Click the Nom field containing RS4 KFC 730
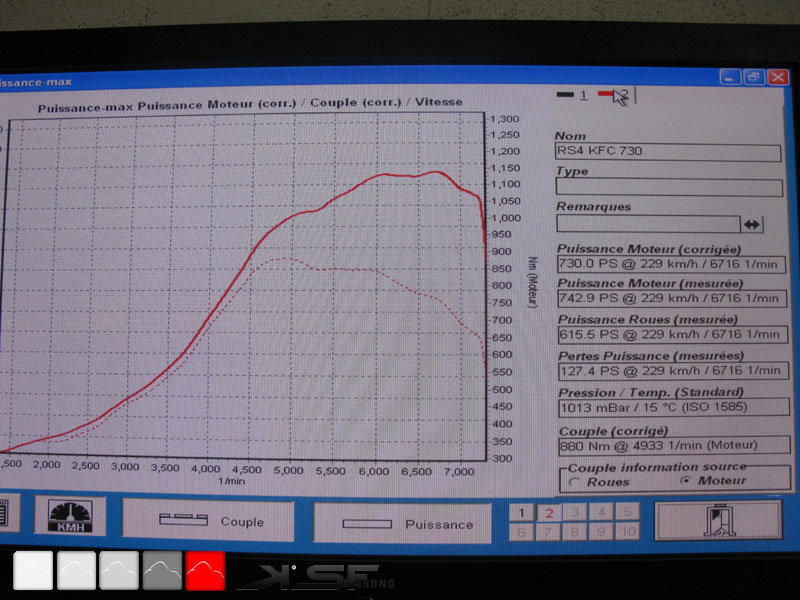The width and height of the screenshot is (800, 600). [668, 152]
